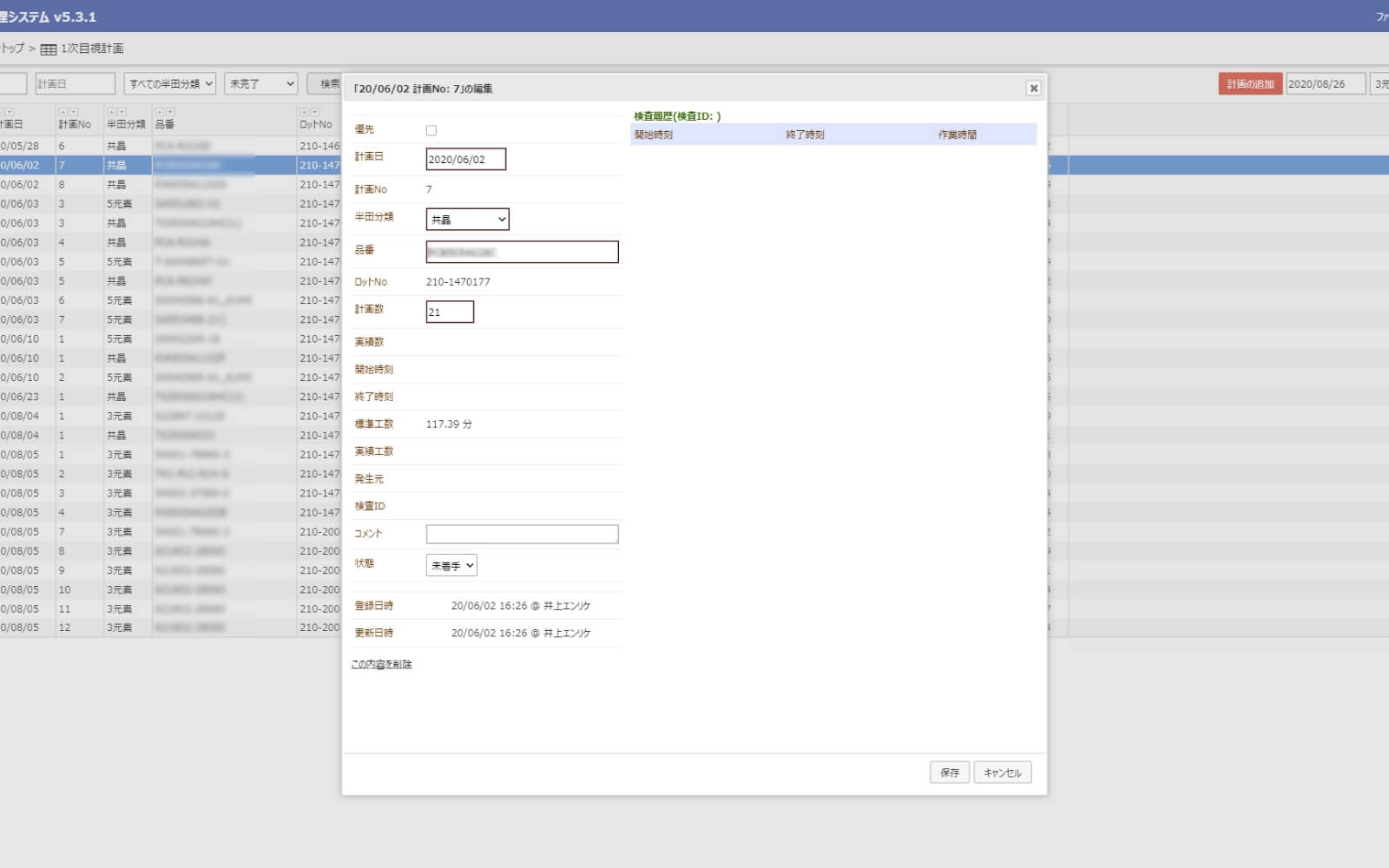This screenshot has height=868, width=1389.
Task: Click the キャンセル button in dialog
Action: pyautogui.click(x=1003, y=773)
